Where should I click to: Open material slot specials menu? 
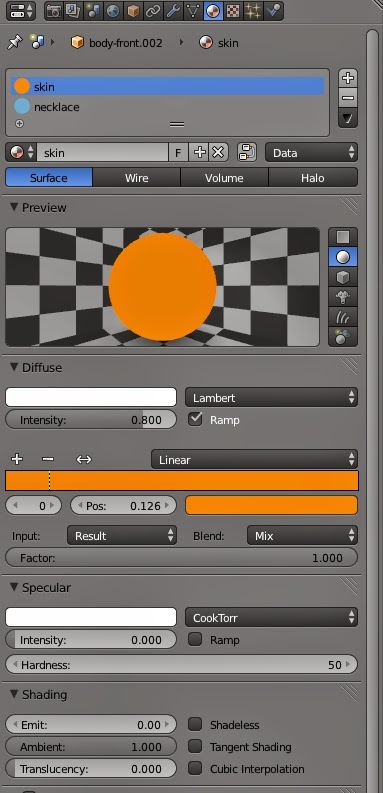coord(348,118)
